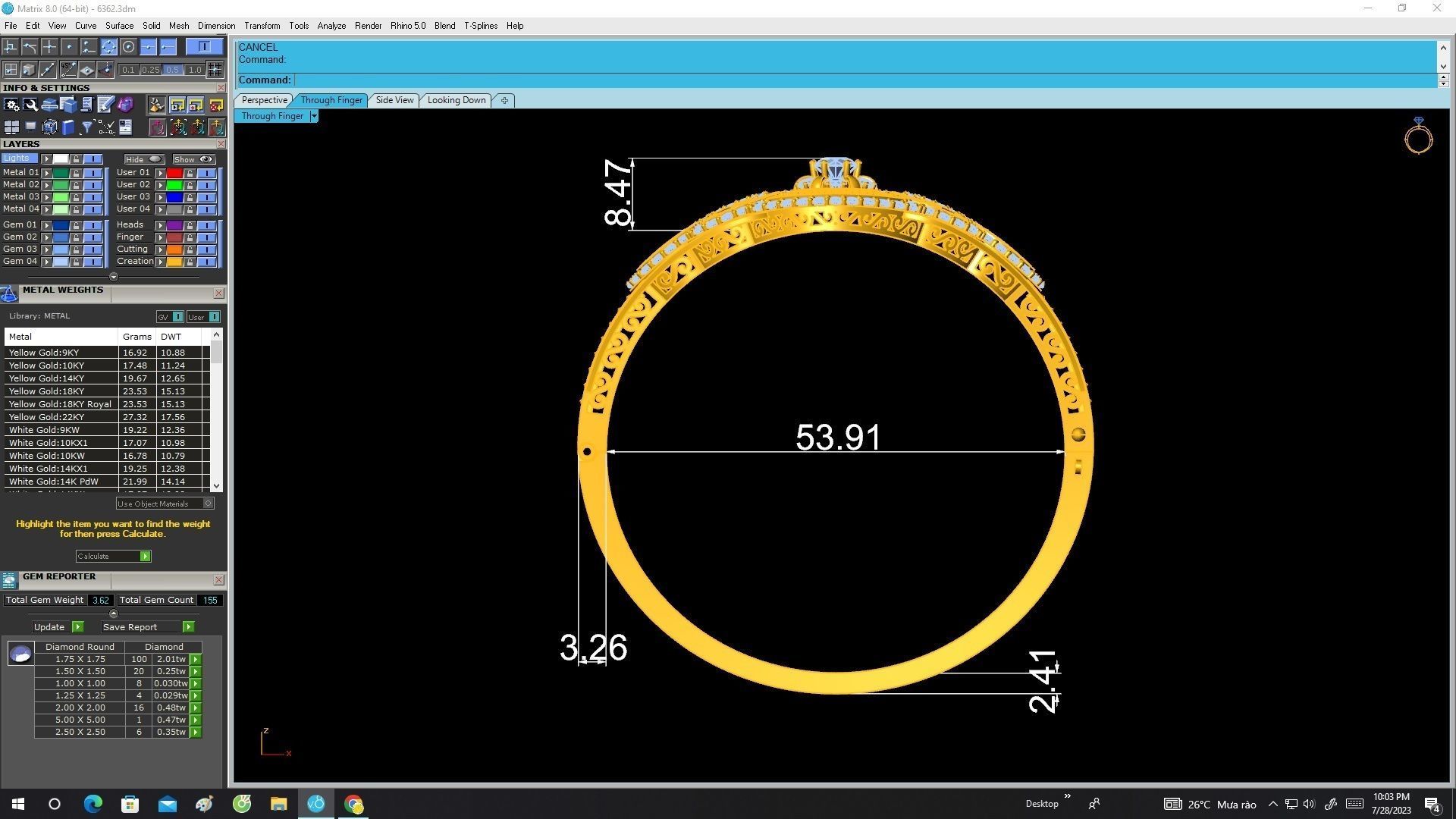
Task: Toggle the lock on Gem 01 layer
Action: click(76, 225)
